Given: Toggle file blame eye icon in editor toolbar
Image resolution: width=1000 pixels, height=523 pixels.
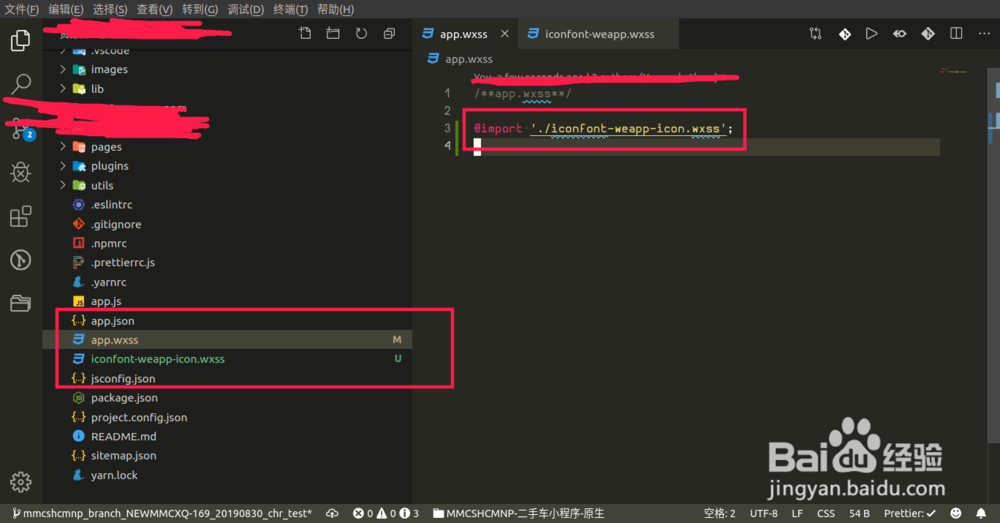Looking at the screenshot, I should point(899,34).
